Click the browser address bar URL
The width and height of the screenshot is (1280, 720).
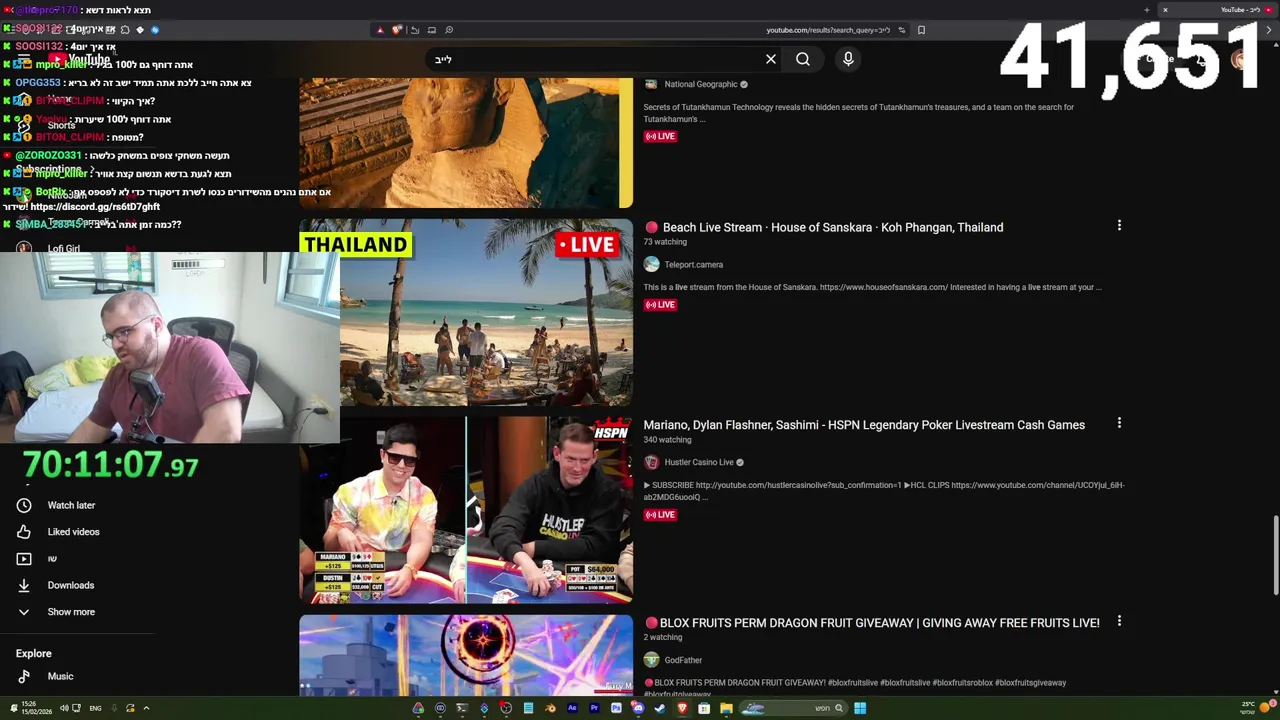(x=828, y=30)
